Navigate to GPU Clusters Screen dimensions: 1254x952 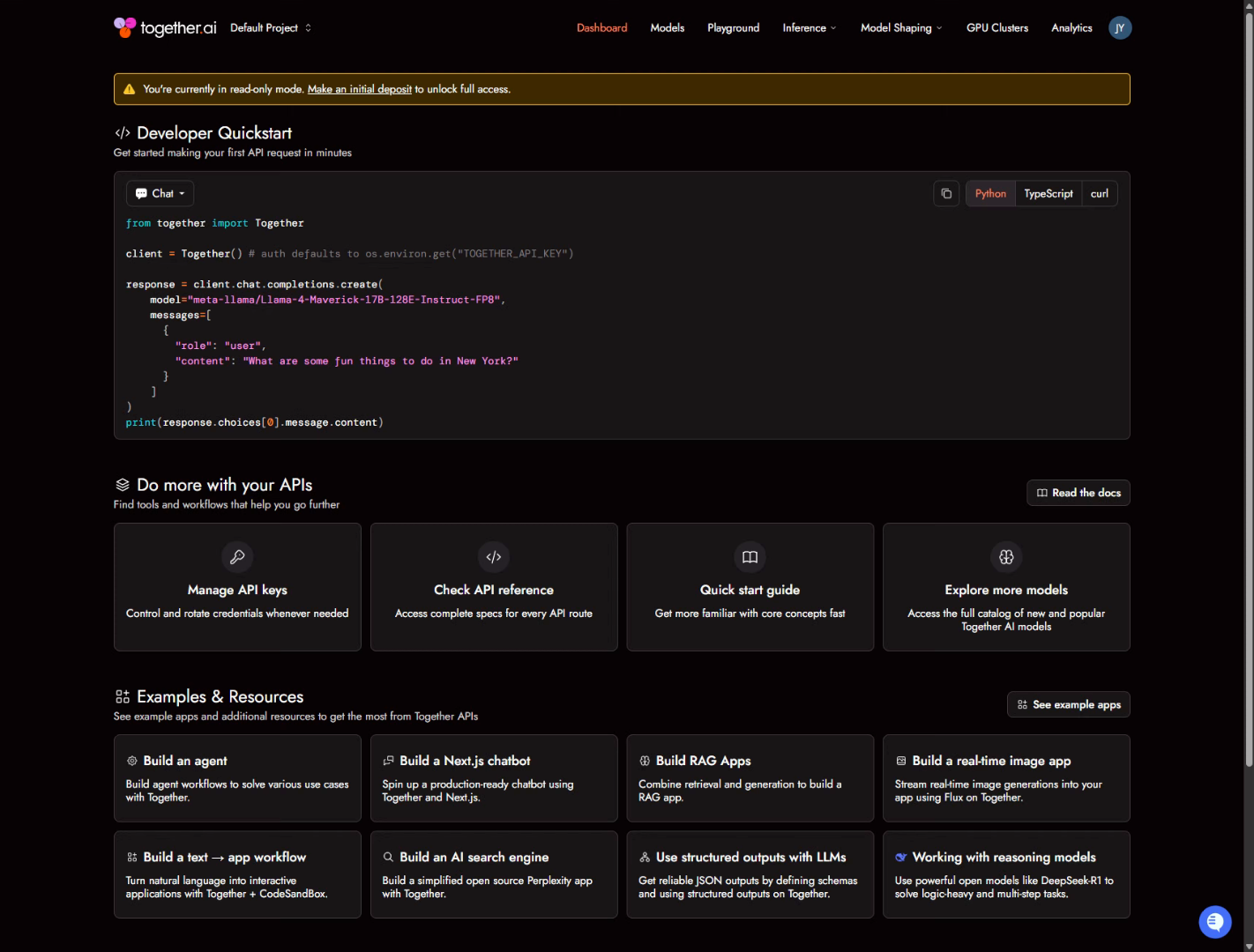(x=997, y=28)
